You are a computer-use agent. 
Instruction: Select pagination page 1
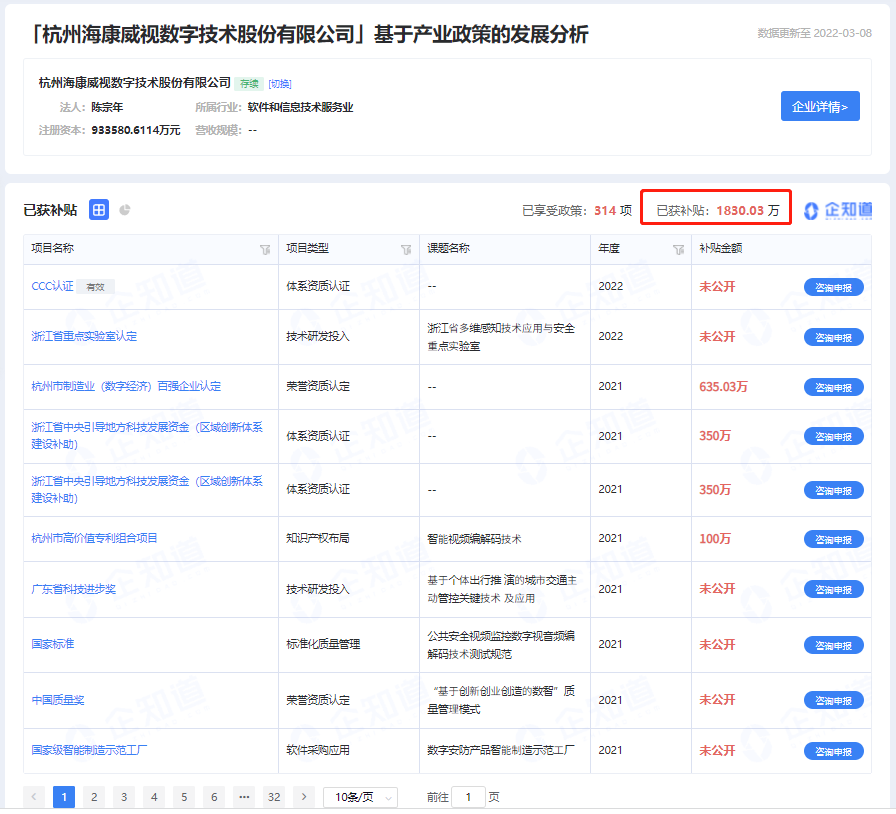[x=64, y=796]
